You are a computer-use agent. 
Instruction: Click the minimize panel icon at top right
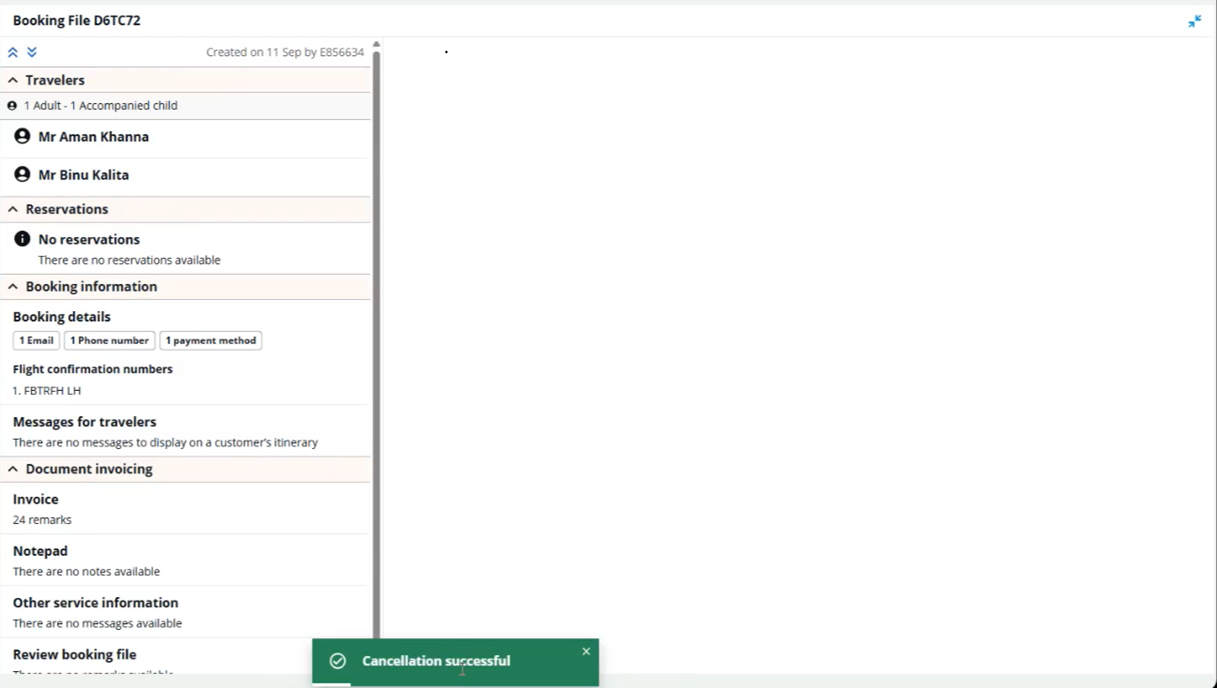(x=1194, y=21)
